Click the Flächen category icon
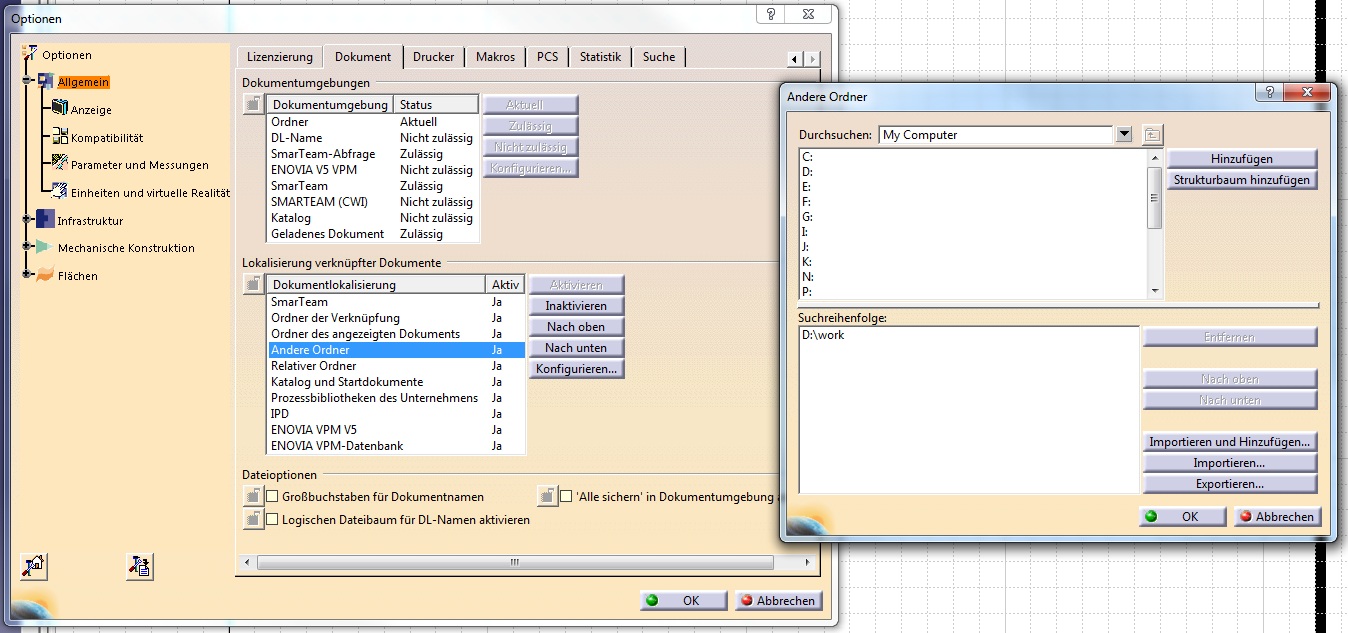 point(45,275)
